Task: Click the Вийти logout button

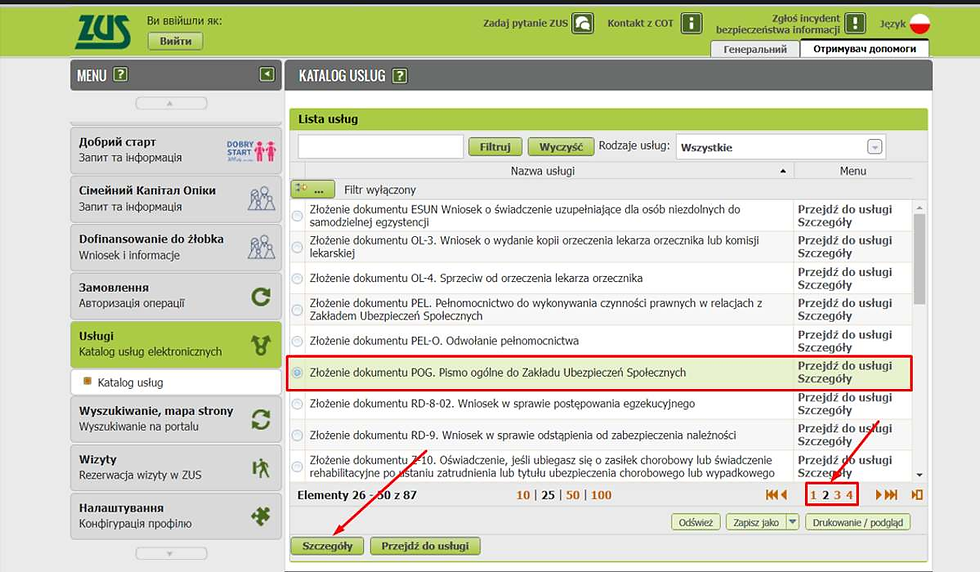Action: pos(176,41)
